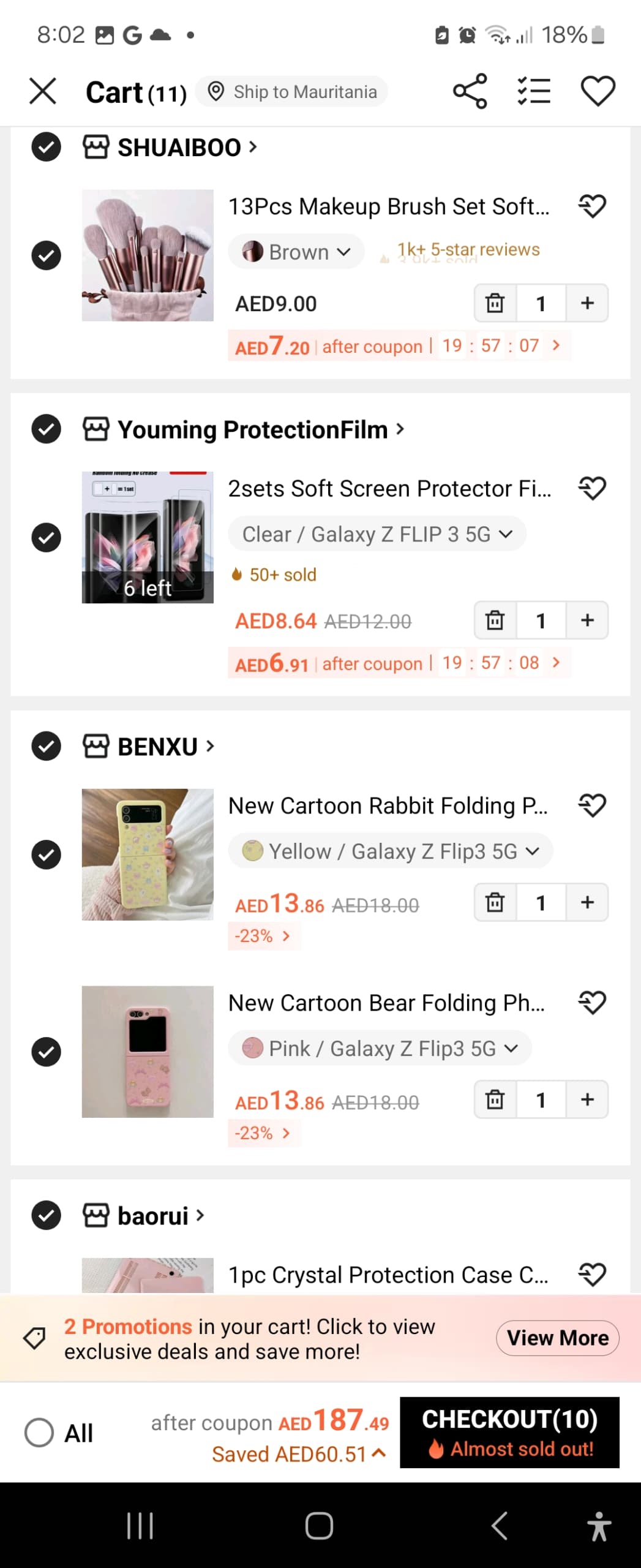This screenshot has width=641, height=1568.
Task: Open the Cartoon Rabbit phone case thumbnail
Action: pyautogui.click(x=148, y=854)
